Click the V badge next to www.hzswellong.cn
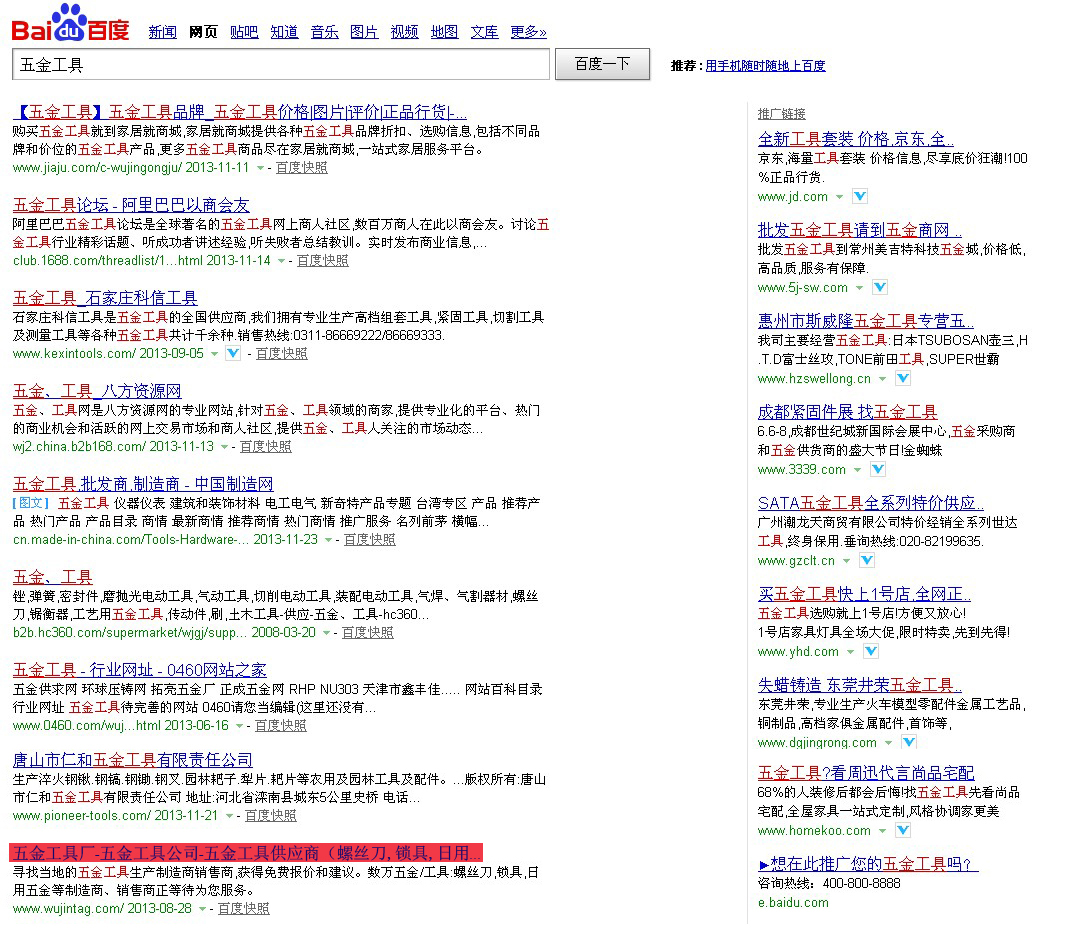The height and width of the screenshot is (945, 1090). [902, 379]
